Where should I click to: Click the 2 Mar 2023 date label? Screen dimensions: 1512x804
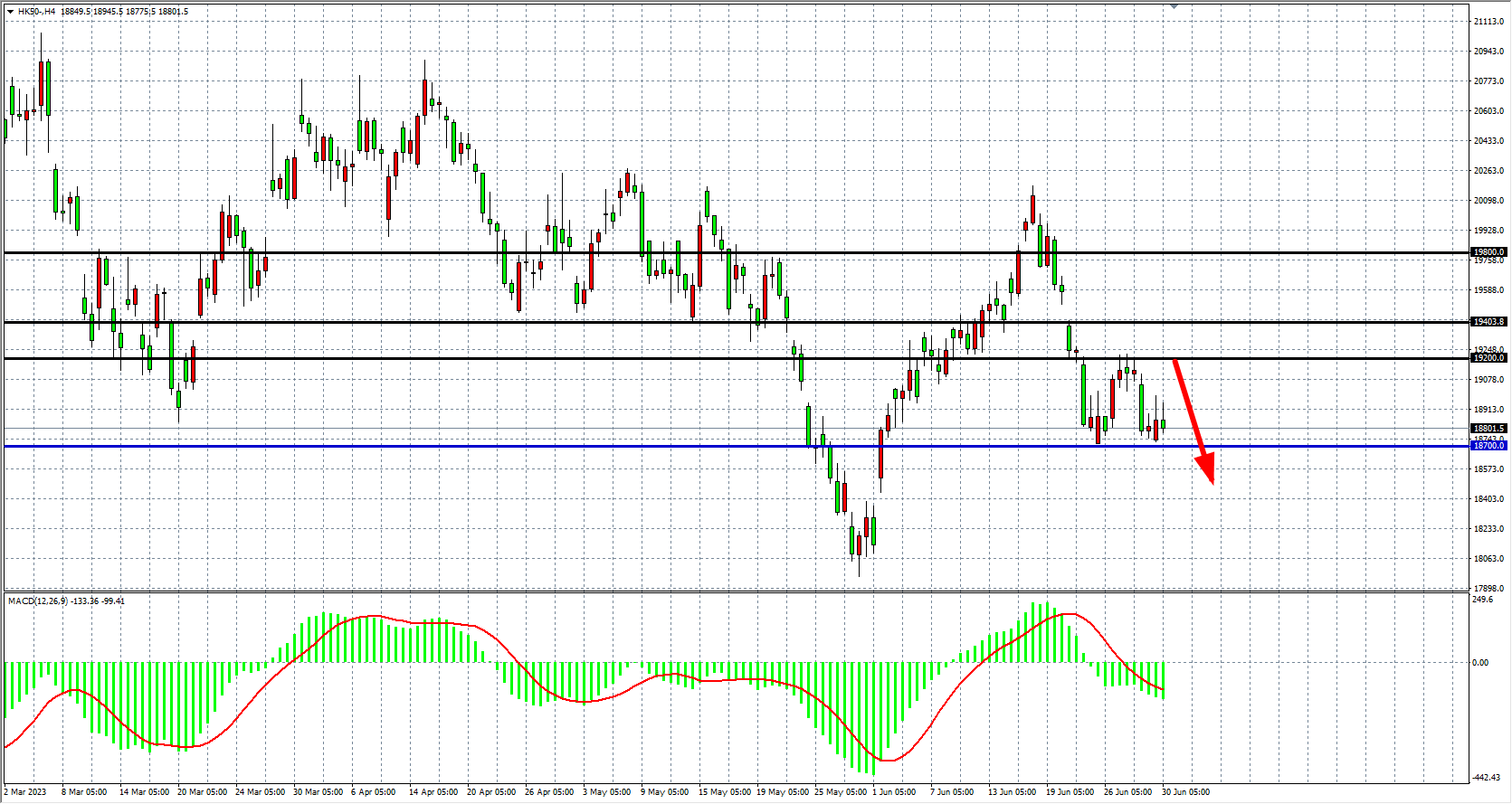pyautogui.click(x=26, y=792)
